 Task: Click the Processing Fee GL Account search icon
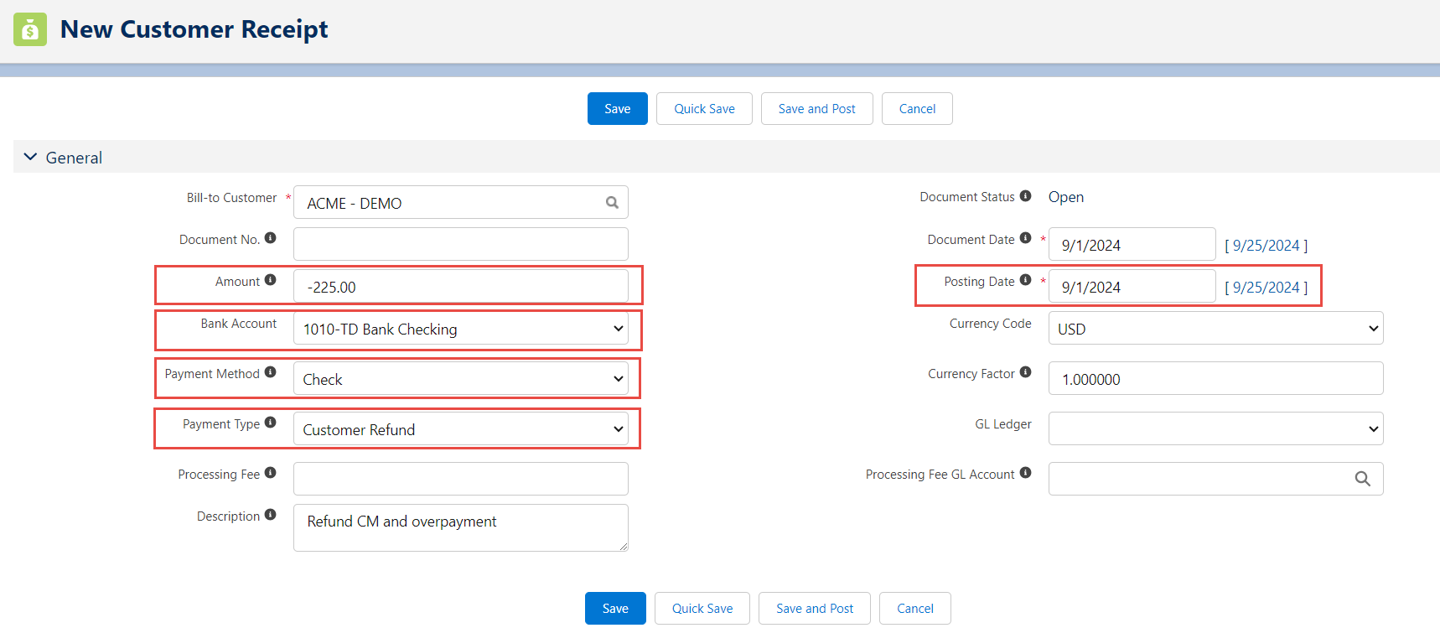[x=1362, y=479]
